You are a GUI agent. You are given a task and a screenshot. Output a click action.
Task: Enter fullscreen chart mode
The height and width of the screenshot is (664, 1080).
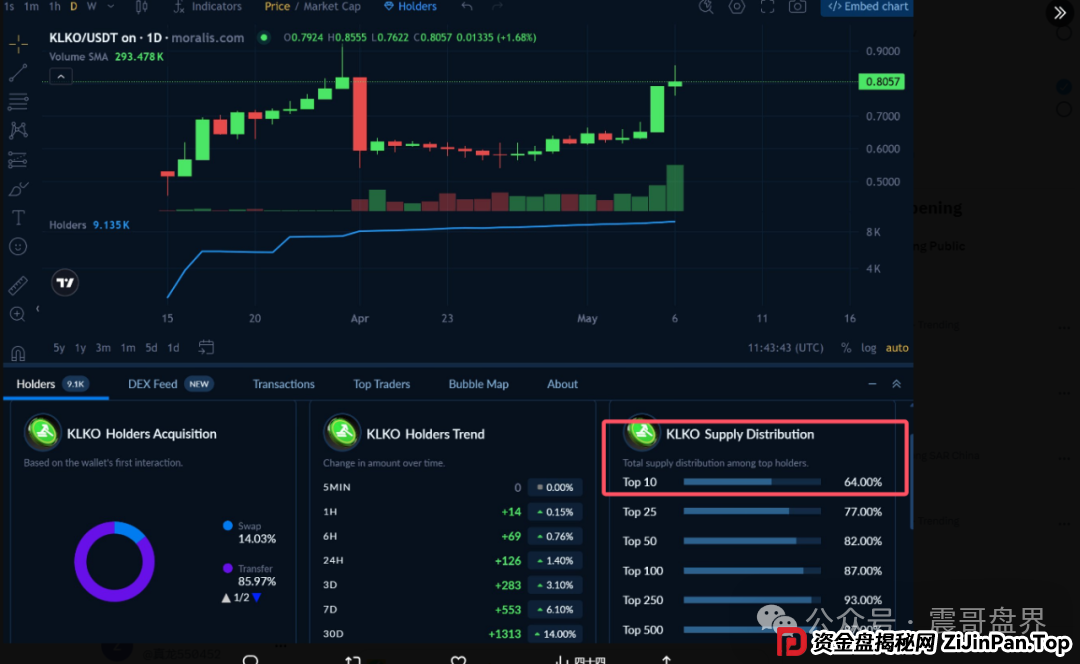pyautogui.click(x=768, y=8)
